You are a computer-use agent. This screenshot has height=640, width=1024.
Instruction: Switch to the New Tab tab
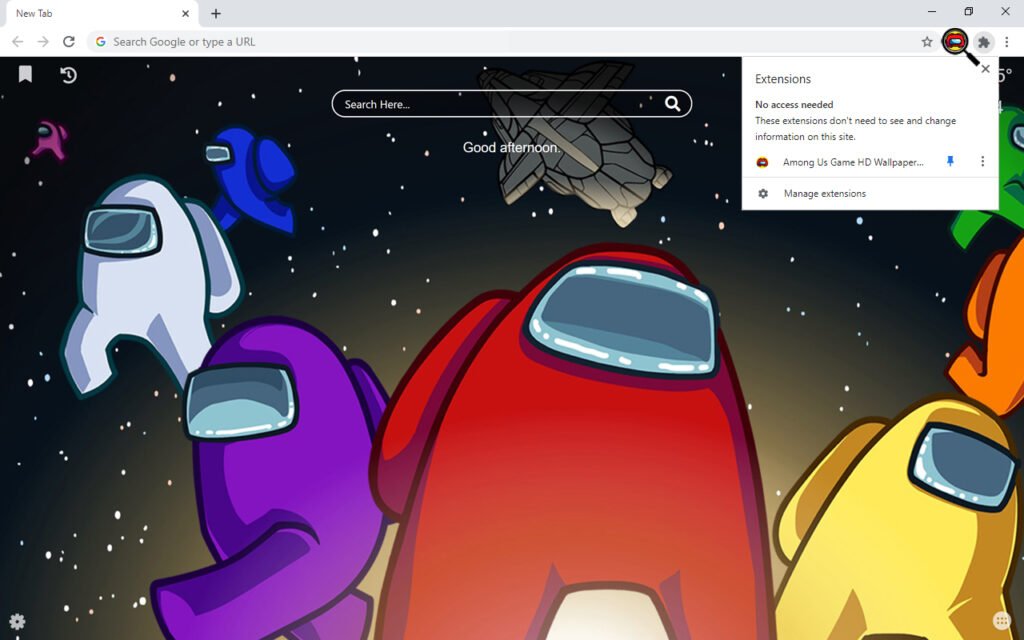pyautogui.click(x=90, y=13)
